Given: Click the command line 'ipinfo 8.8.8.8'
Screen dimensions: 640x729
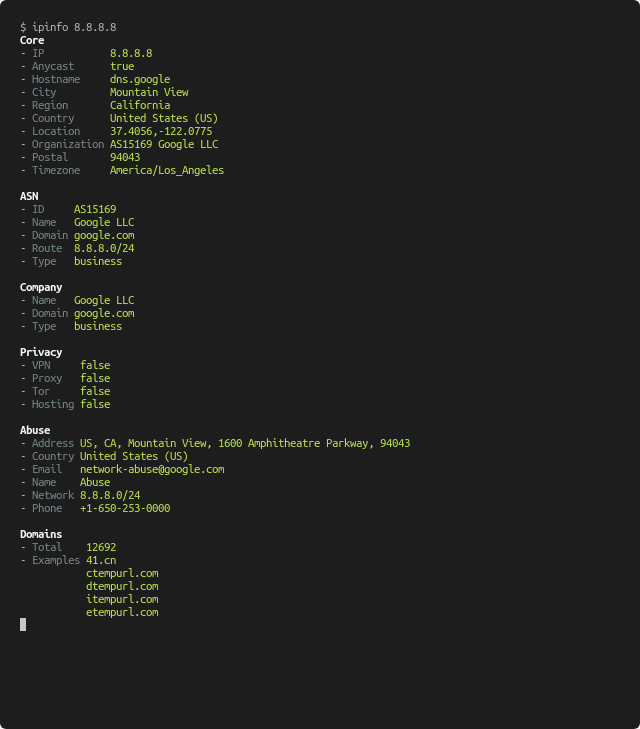Looking at the screenshot, I should [74, 27].
